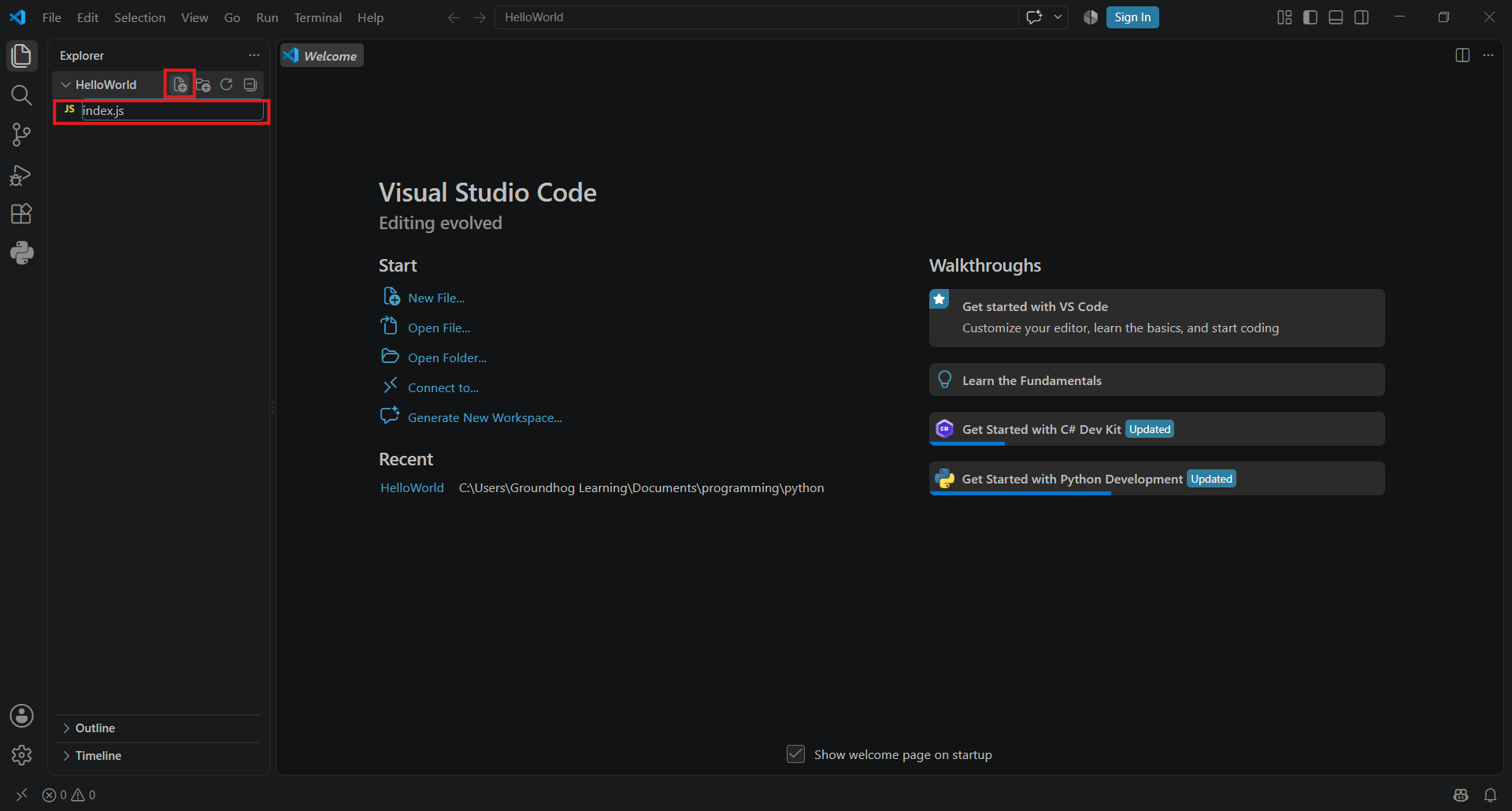Open editor More Actions ellipsis

[x=1488, y=55]
